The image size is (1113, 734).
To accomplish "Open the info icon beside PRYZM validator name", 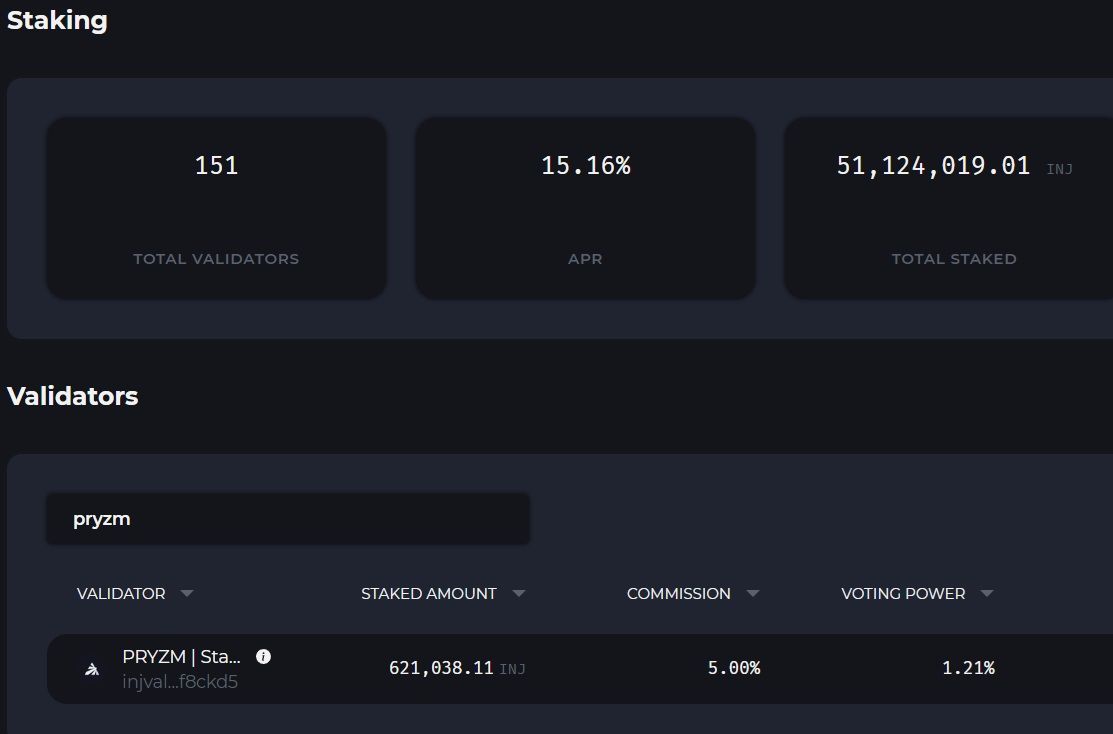I will click(x=263, y=657).
